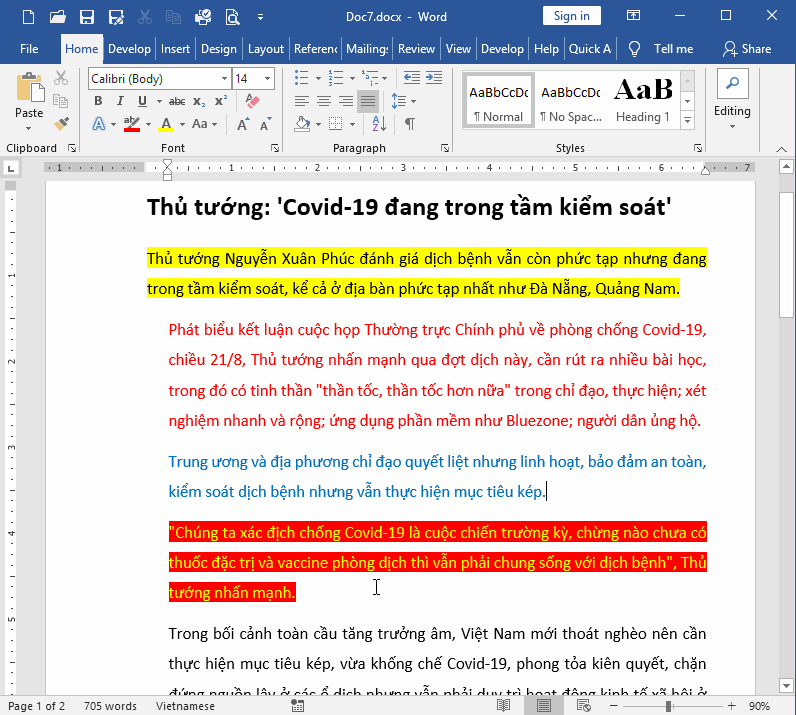Toggle strikethrough abc formatting
Screen dimensions: 796x715
tap(177, 101)
